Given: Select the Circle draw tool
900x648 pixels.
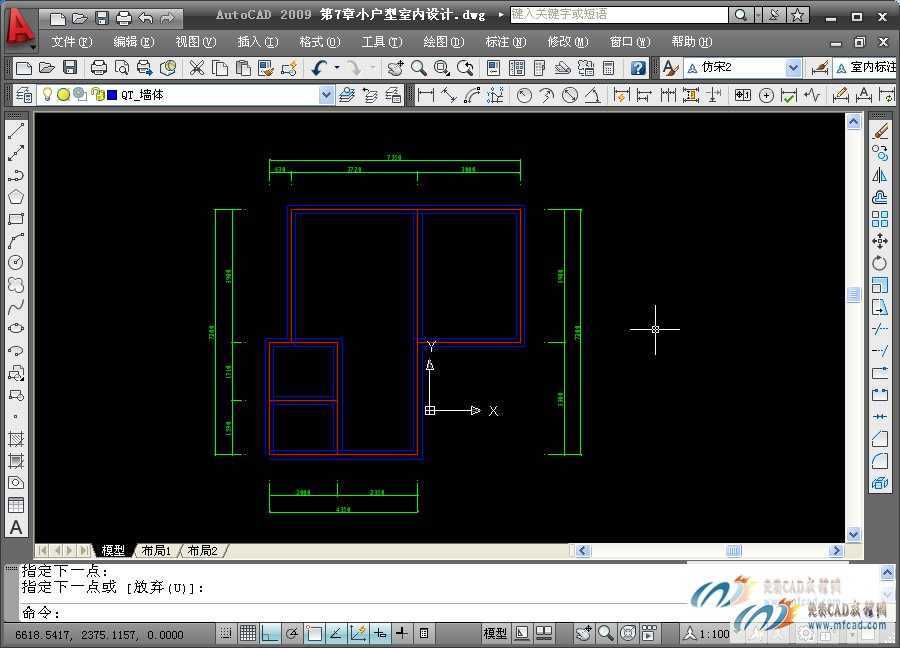Looking at the screenshot, I should pos(16,262).
